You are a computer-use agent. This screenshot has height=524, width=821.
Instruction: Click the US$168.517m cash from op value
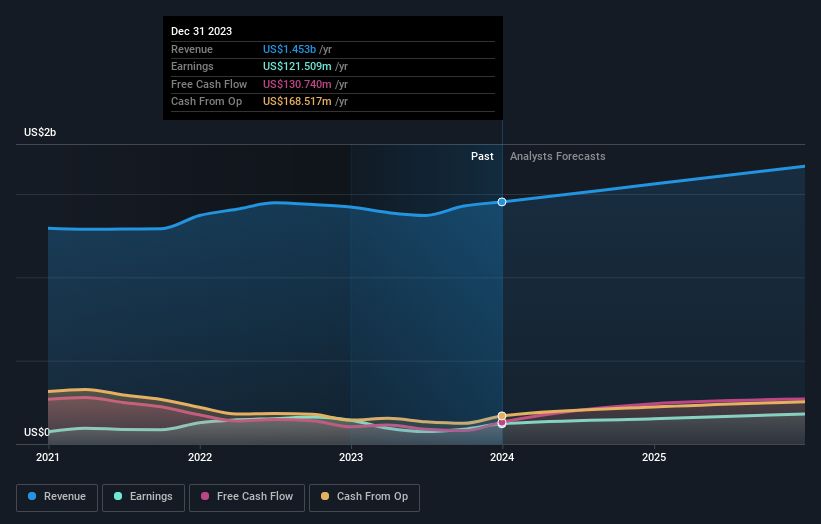click(297, 102)
